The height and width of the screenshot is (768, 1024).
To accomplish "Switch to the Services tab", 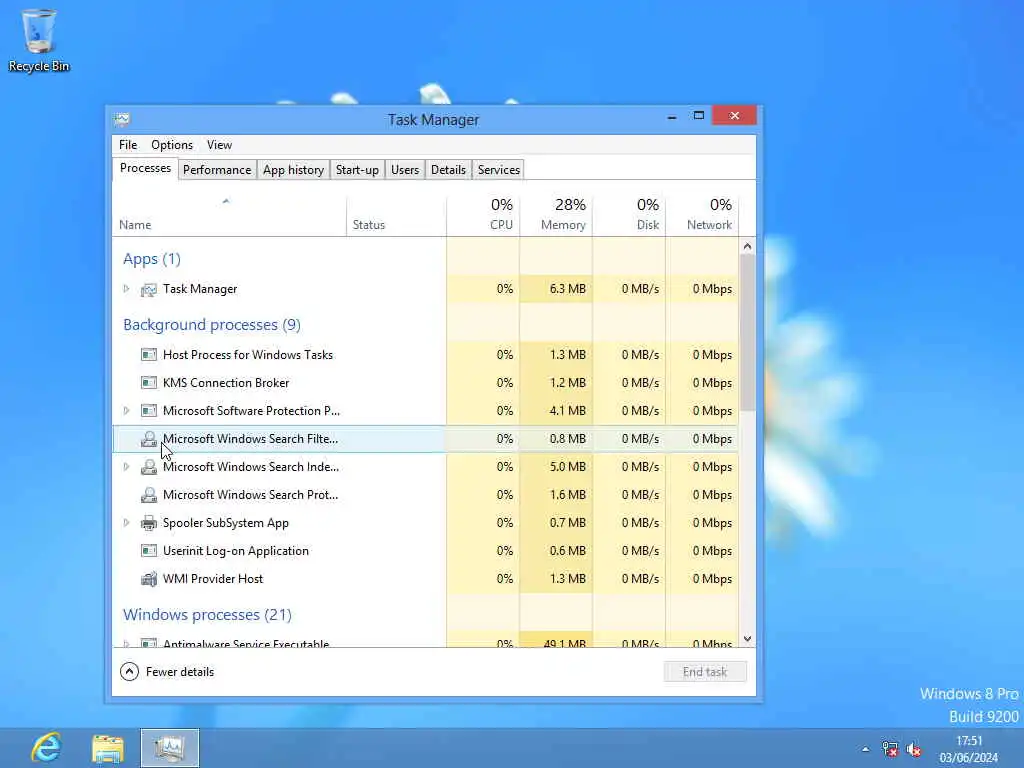I will pos(498,170).
